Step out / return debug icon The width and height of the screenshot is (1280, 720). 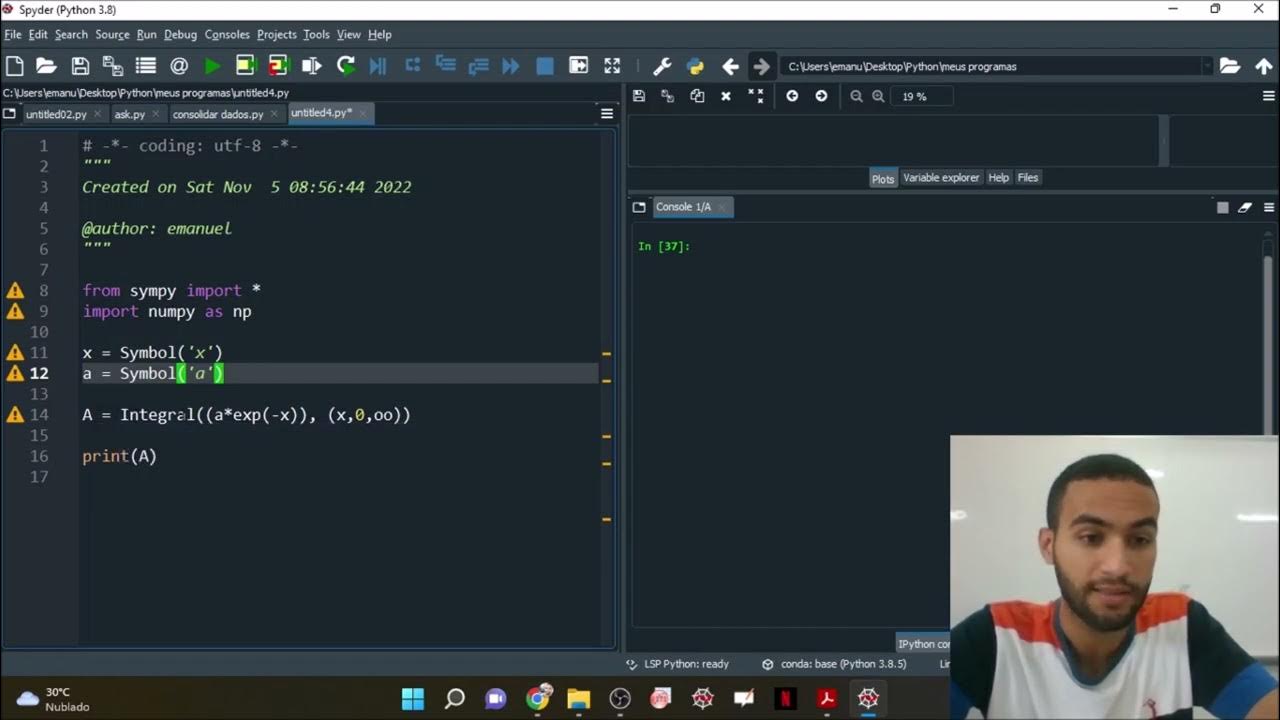(x=478, y=66)
